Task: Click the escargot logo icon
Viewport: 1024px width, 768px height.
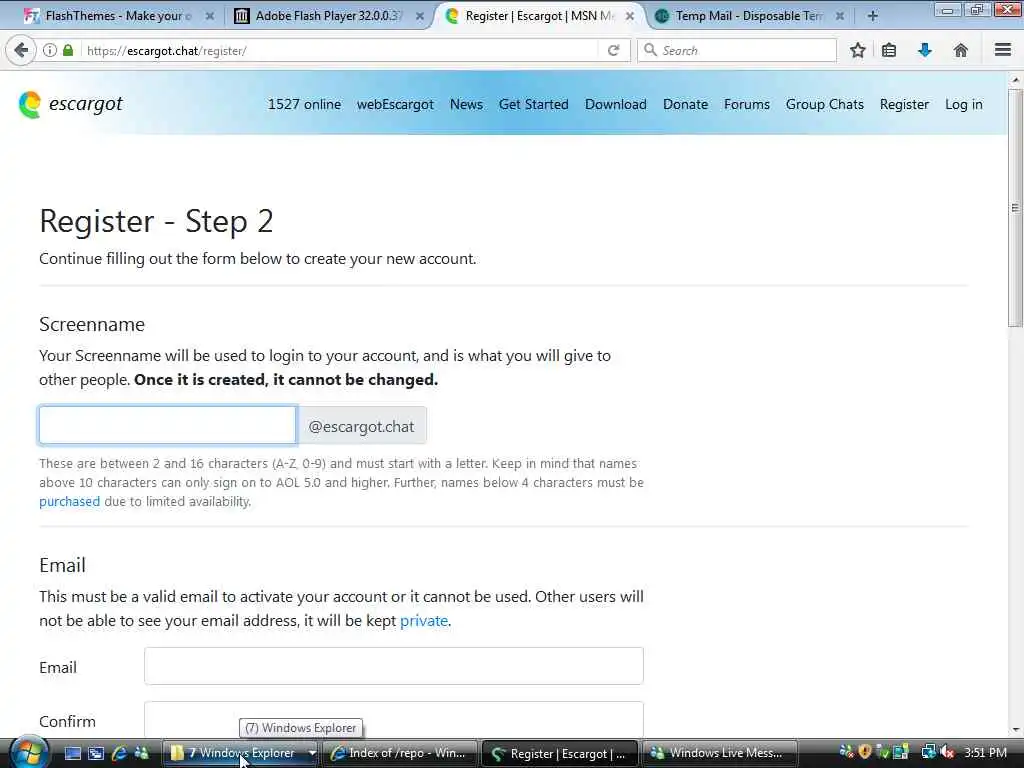Action: [30, 104]
